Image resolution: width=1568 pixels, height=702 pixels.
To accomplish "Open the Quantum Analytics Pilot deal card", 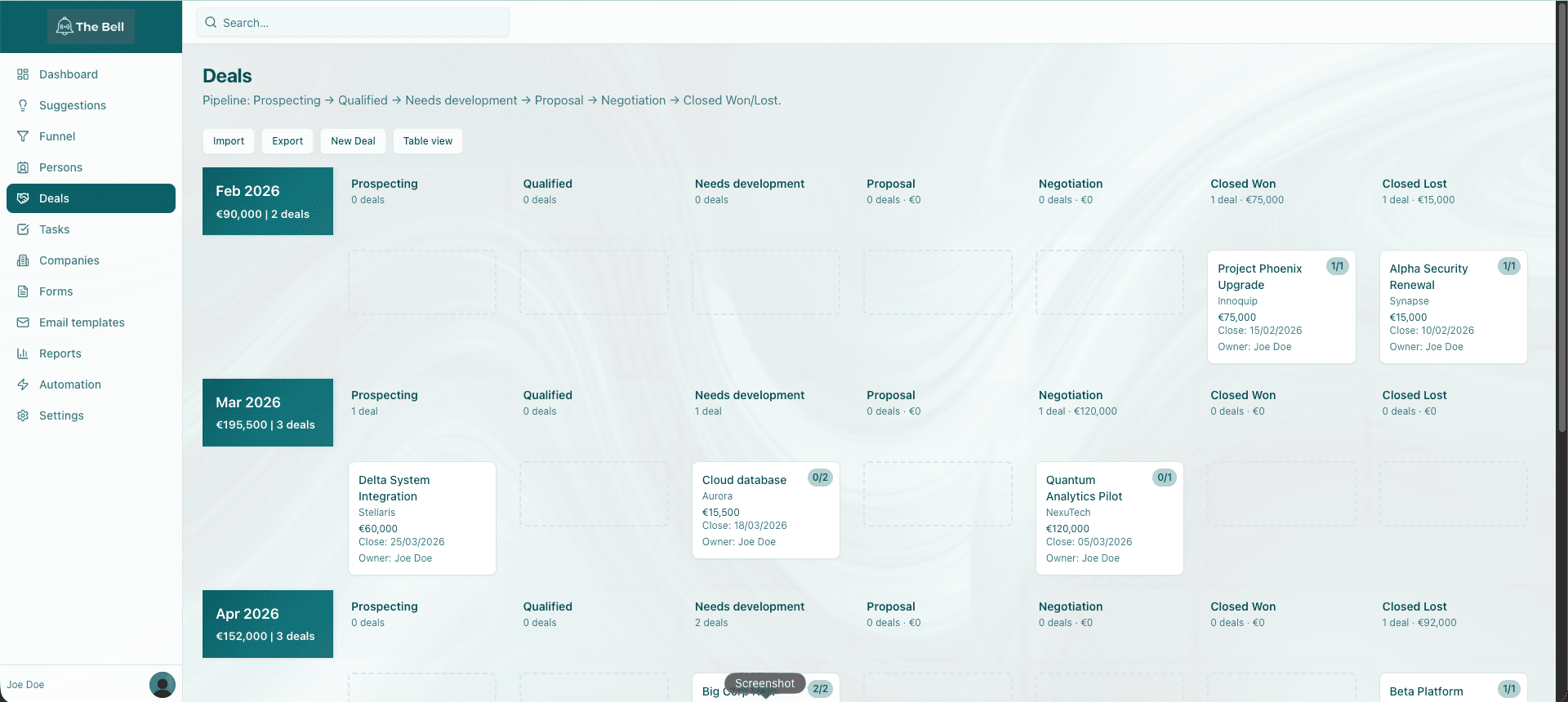I will (x=1109, y=518).
